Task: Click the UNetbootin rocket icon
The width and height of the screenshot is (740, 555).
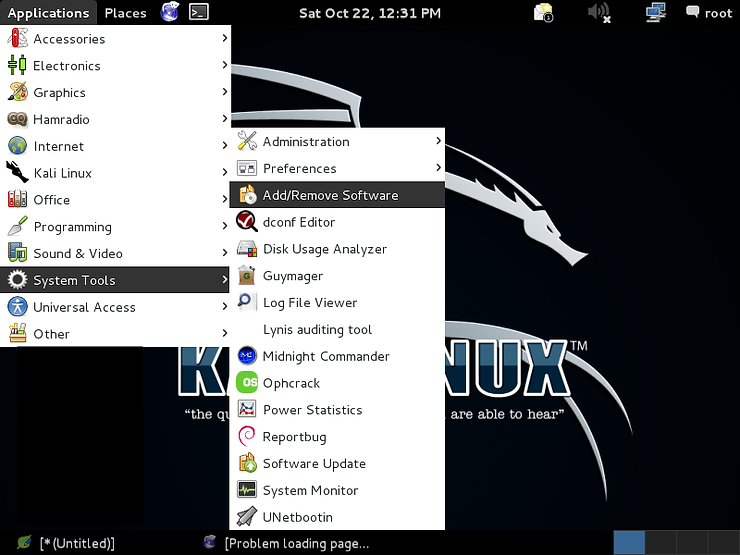Action: pos(247,517)
